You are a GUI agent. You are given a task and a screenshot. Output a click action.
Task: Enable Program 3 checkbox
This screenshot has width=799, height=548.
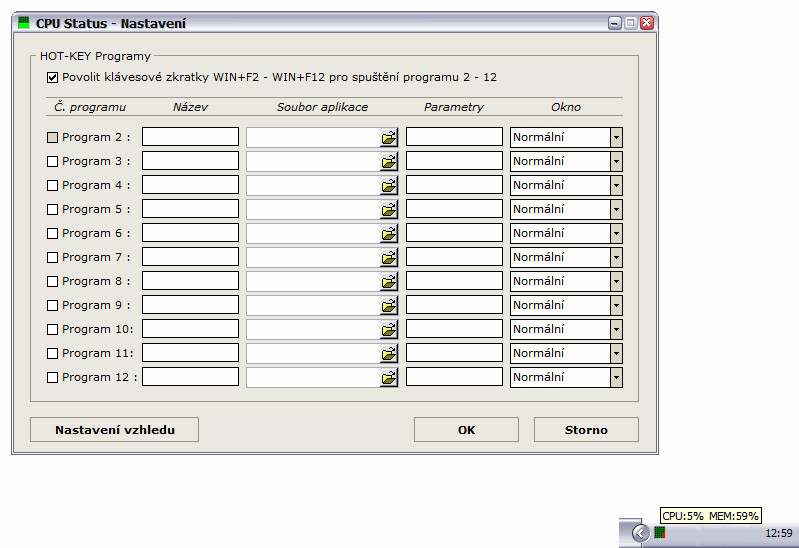pyautogui.click(x=52, y=162)
